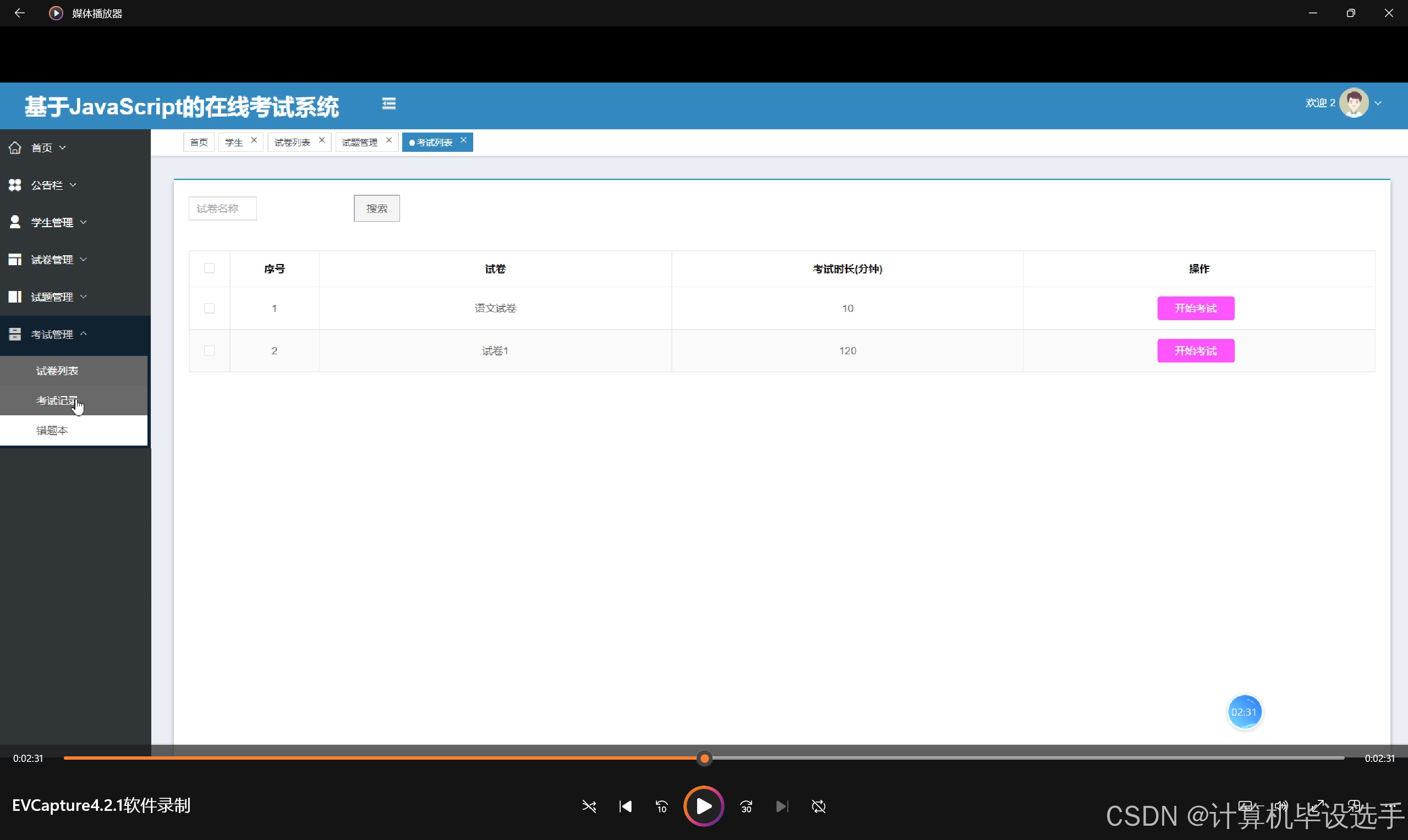Skip forward 30 seconds icon
This screenshot has width=1408, height=840.
746,806
